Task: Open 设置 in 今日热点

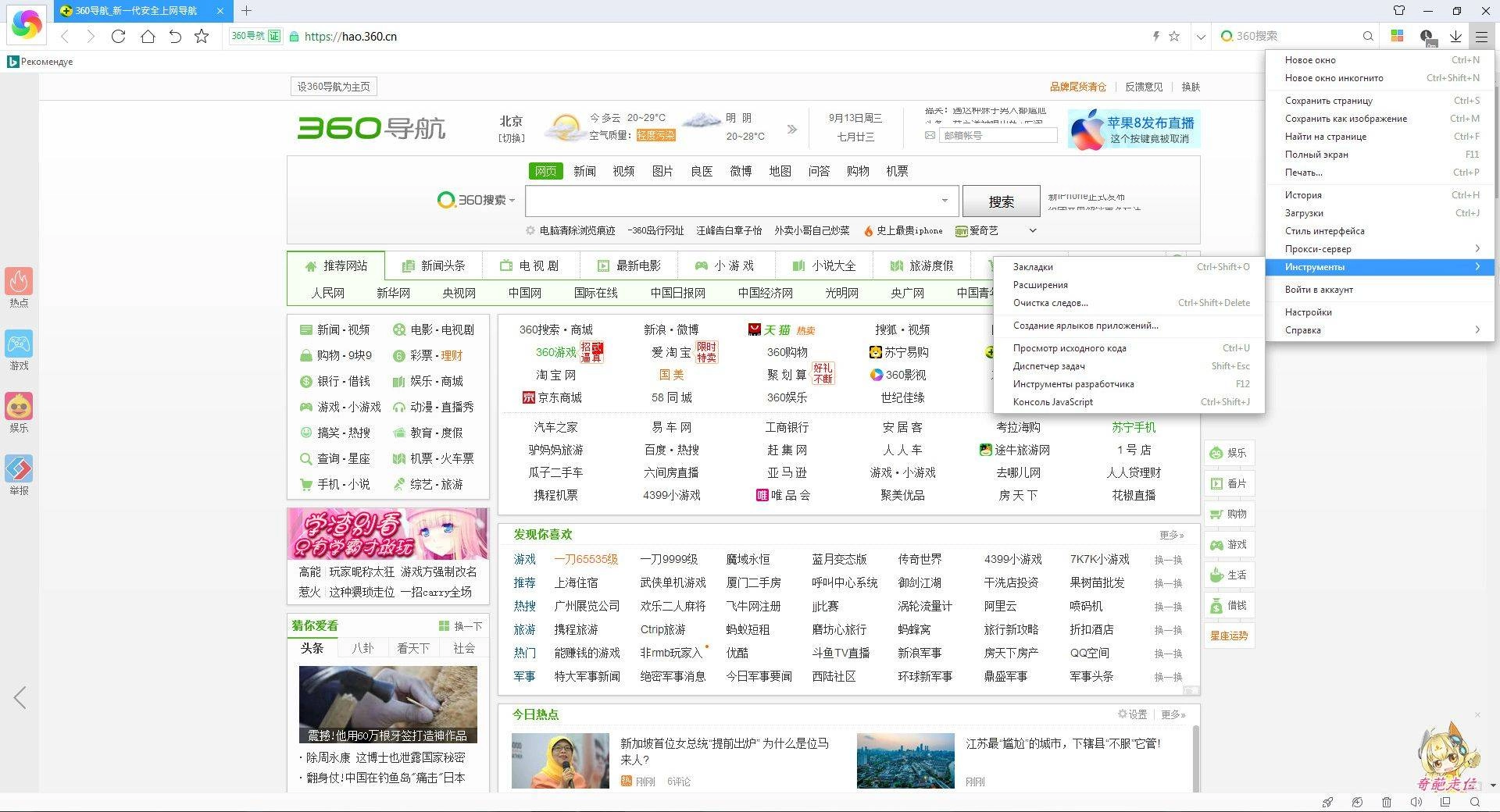Action: (x=1132, y=714)
